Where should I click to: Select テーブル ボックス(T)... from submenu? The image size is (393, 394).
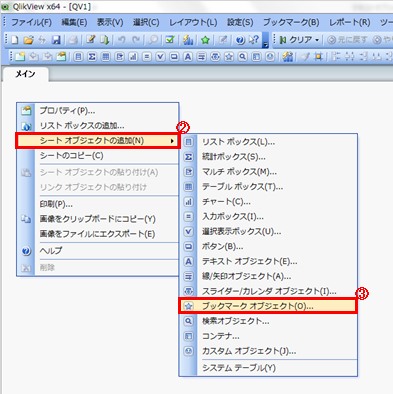pos(268,187)
